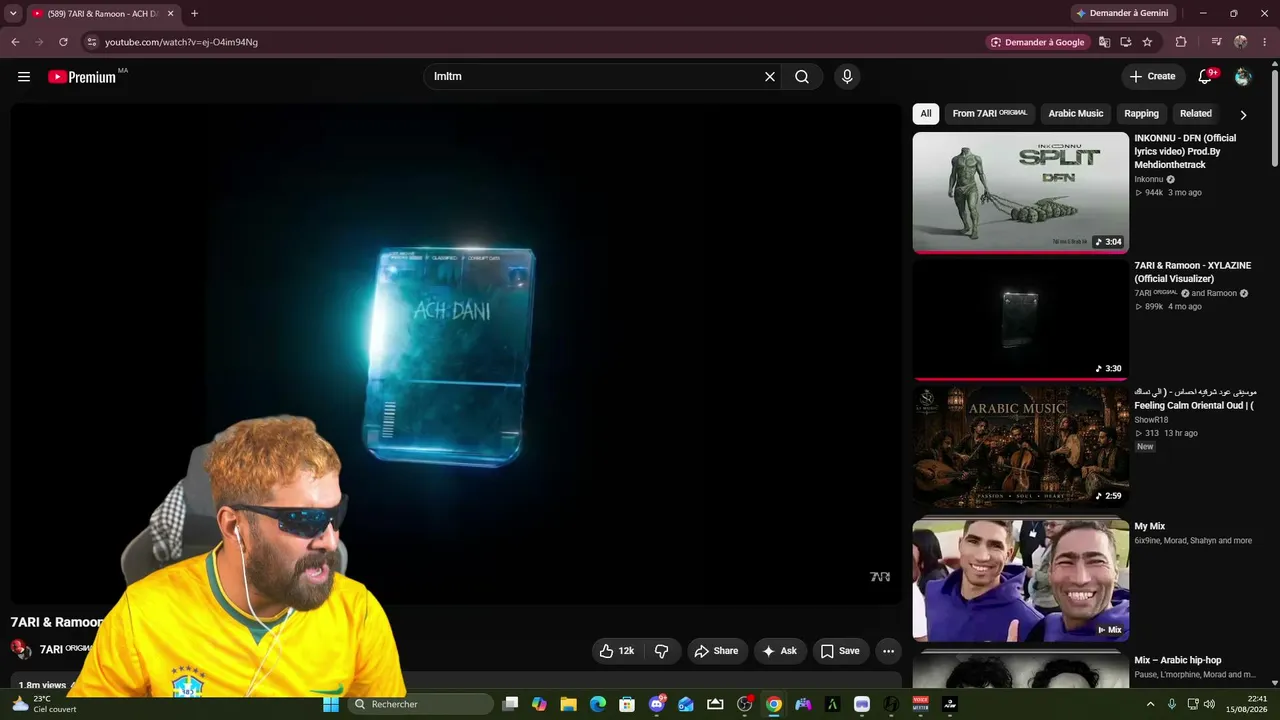
Task: Open the YouTube guide hamburger menu
Action: [24, 76]
